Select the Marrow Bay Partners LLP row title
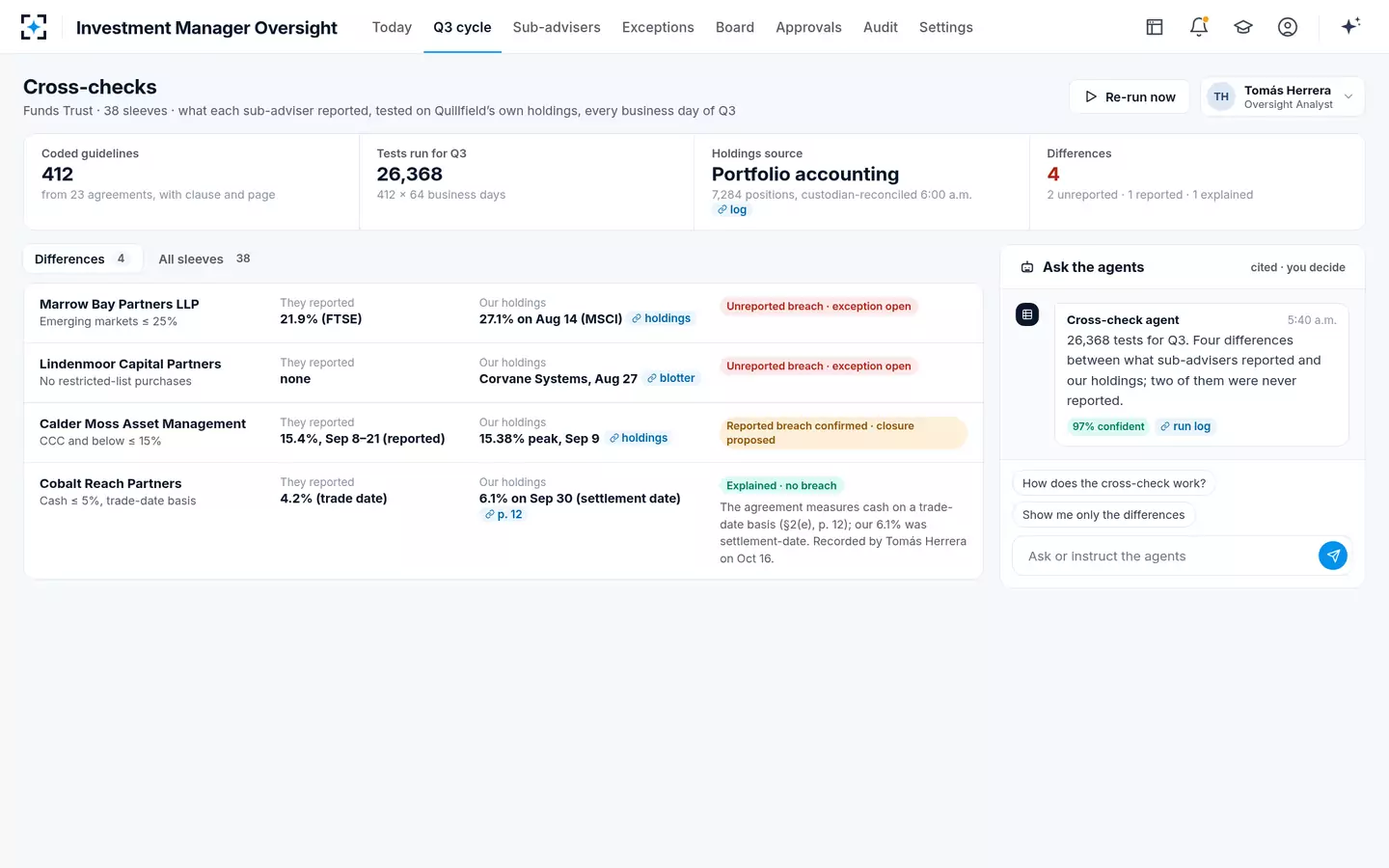The height and width of the screenshot is (868, 1389). (120, 304)
